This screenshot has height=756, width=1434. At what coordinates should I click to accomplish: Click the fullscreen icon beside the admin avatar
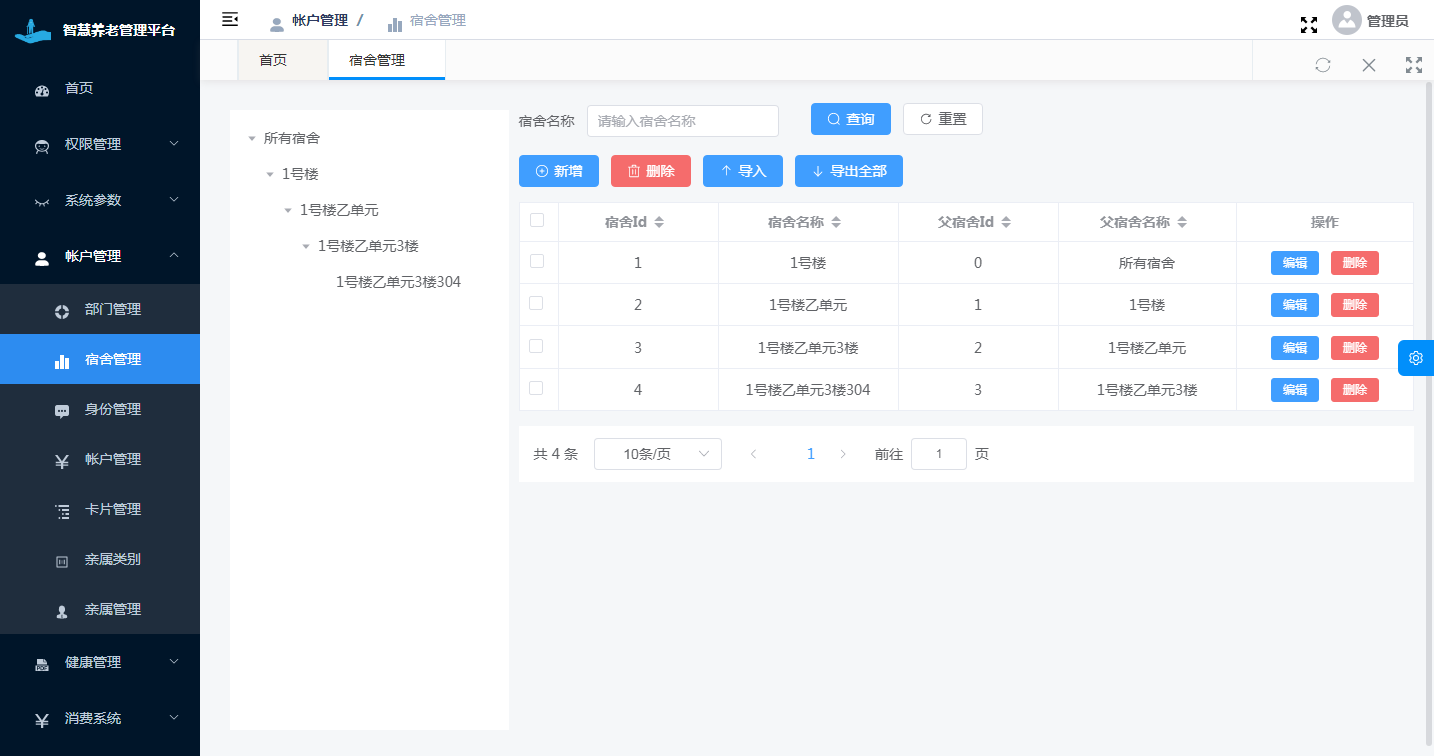(1308, 25)
